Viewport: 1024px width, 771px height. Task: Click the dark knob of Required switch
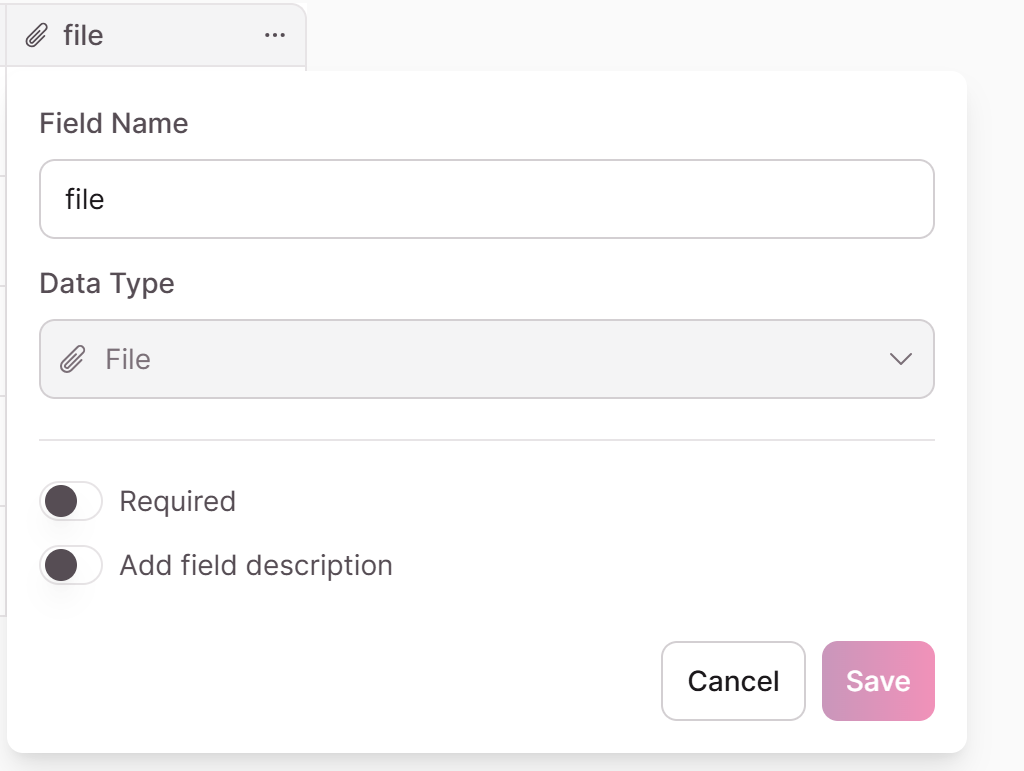click(61, 501)
